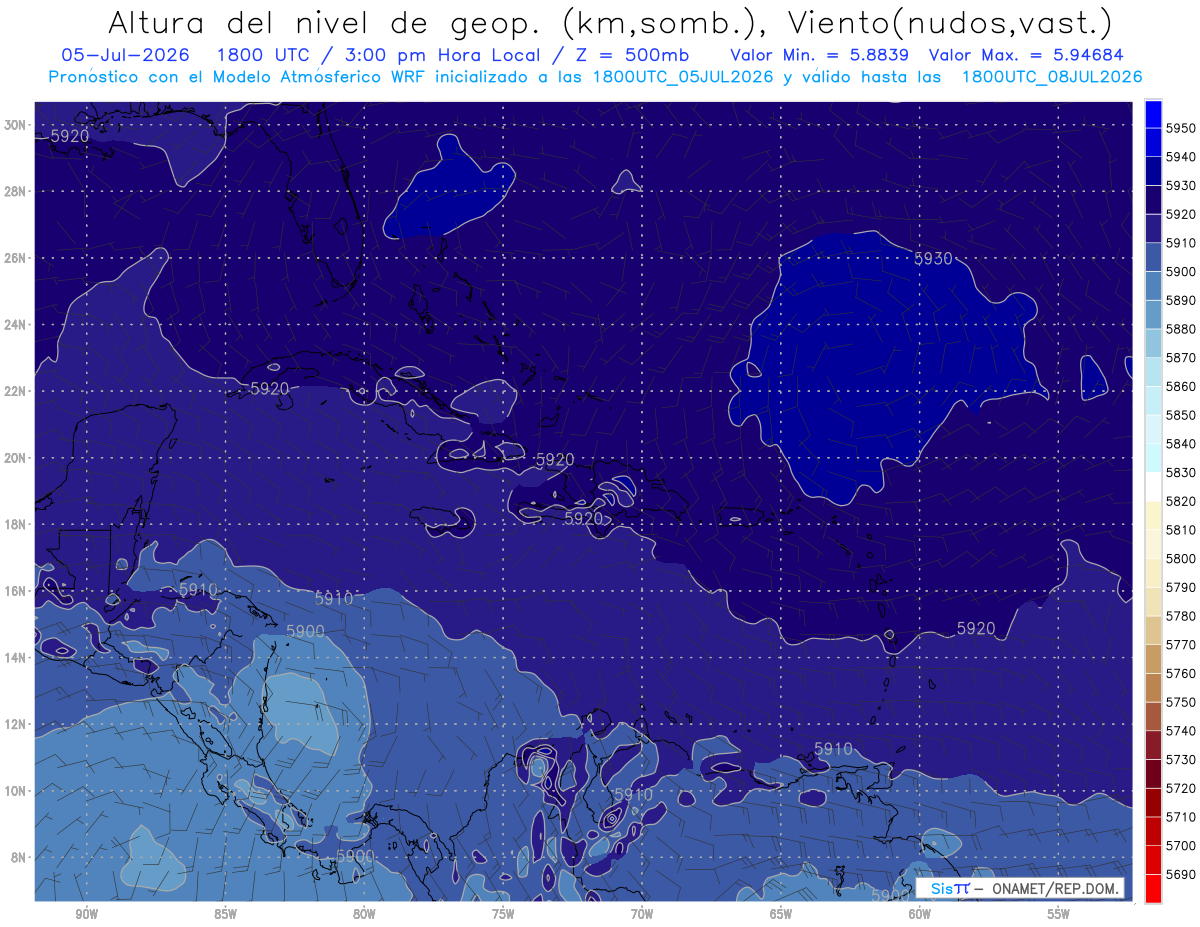Click the 10N latitude axis label
Screen dimensions: 1200x927
(x=16, y=791)
